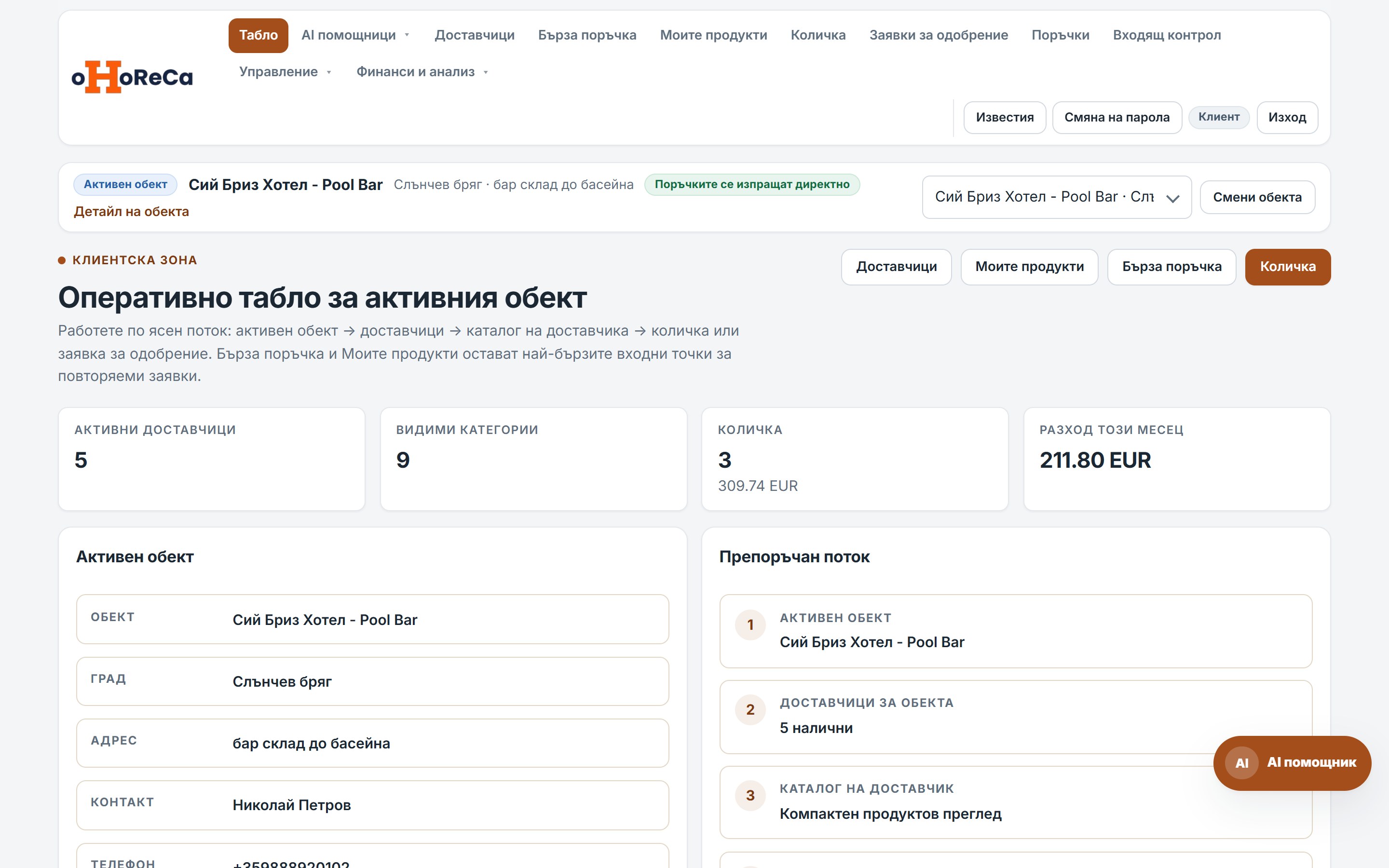Click Бърза поръчка quick action button
Viewport: 1389px width, 868px height.
pos(1171,267)
